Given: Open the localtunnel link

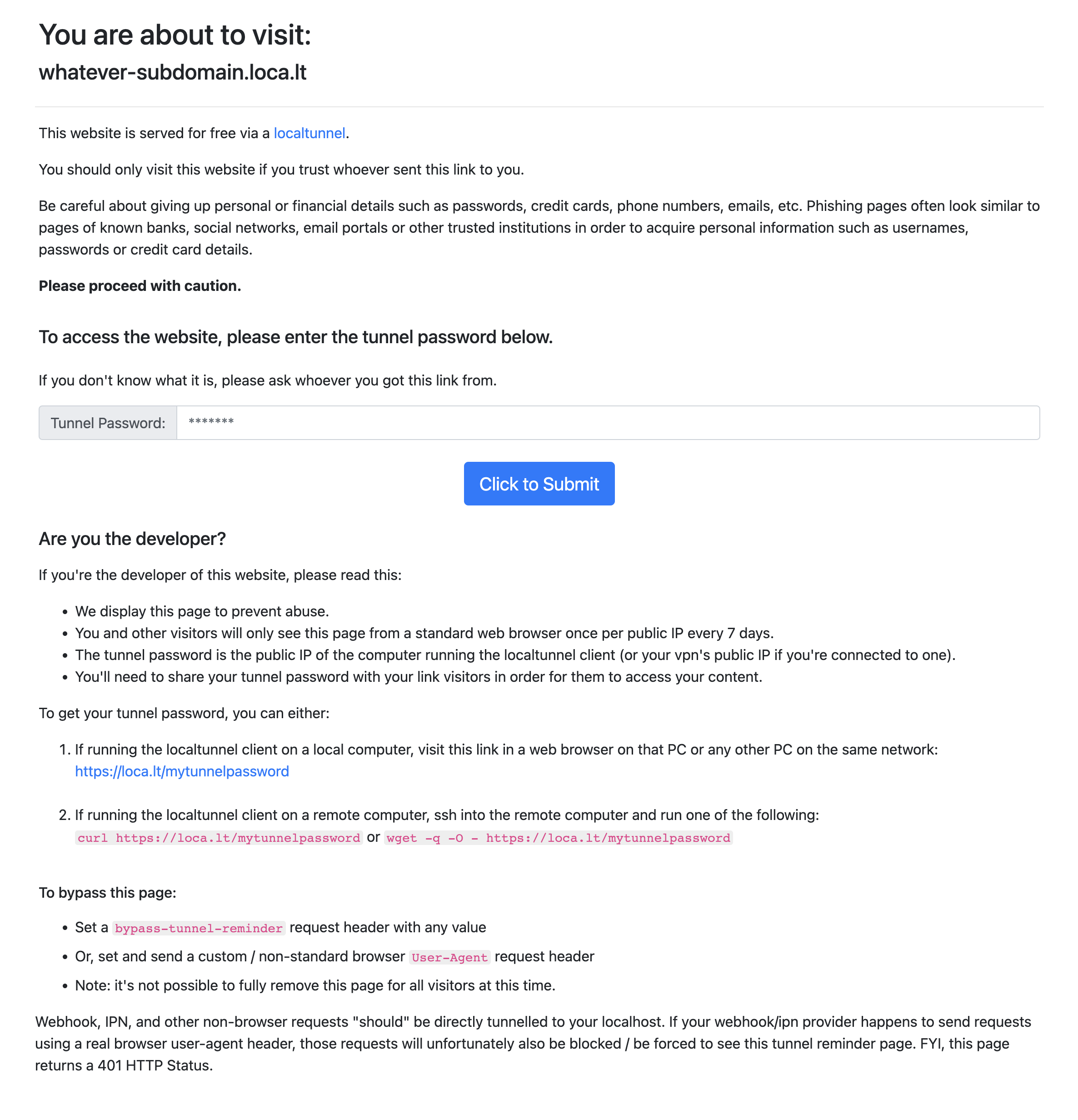Looking at the screenshot, I should click(x=309, y=133).
